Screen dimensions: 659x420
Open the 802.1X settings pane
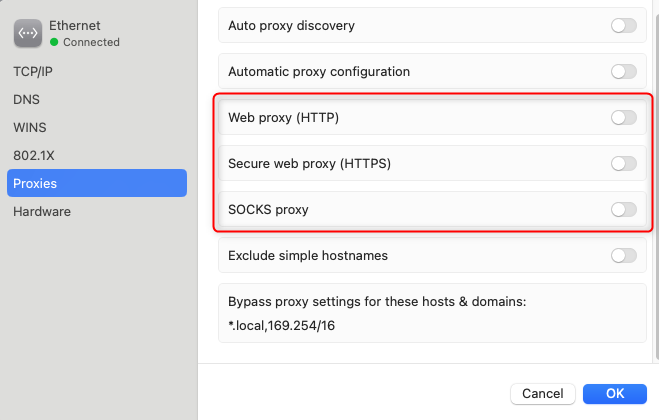point(34,156)
